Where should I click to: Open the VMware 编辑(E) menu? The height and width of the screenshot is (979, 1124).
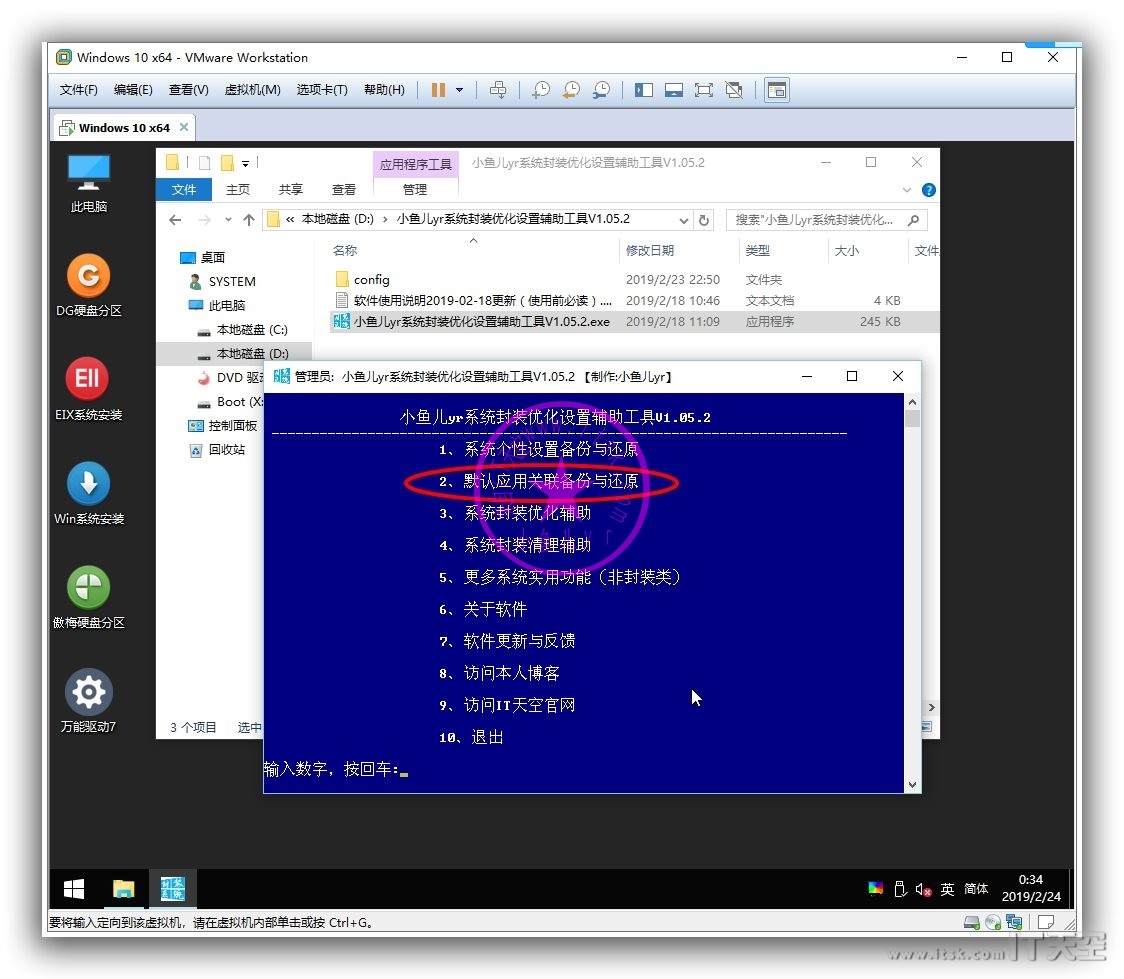click(x=133, y=90)
